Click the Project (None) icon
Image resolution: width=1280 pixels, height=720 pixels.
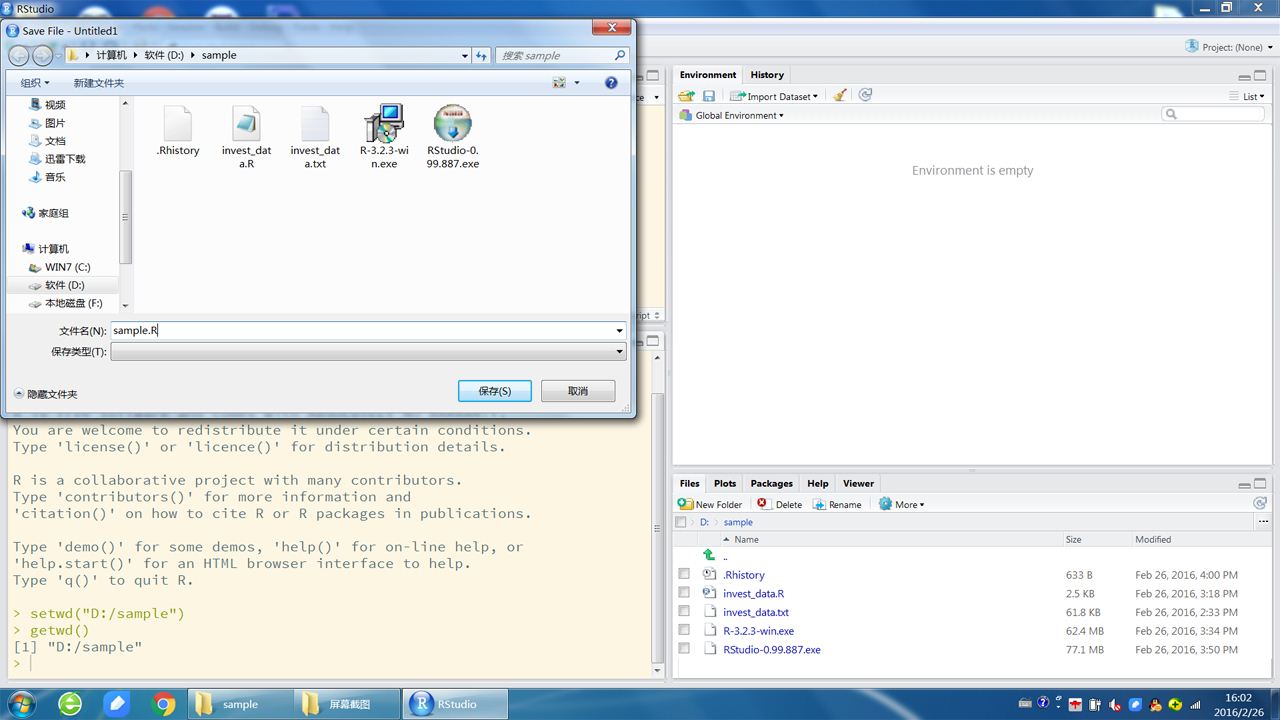click(1192, 46)
